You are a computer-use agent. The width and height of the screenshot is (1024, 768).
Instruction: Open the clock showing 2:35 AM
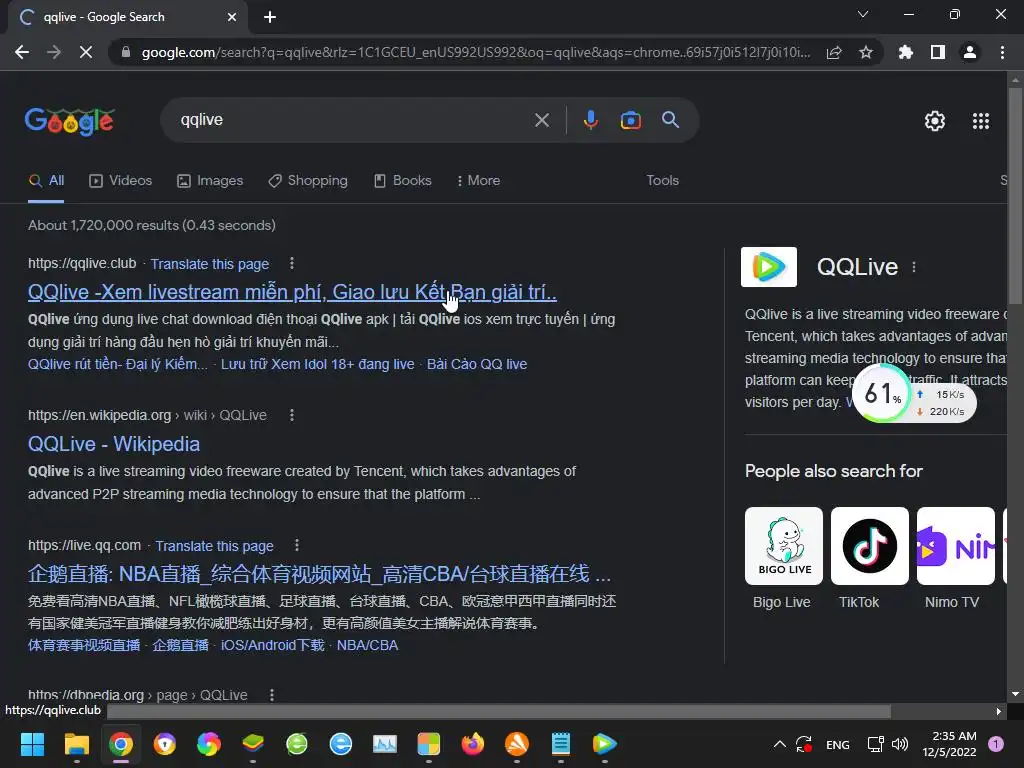click(x=949, y=744)
